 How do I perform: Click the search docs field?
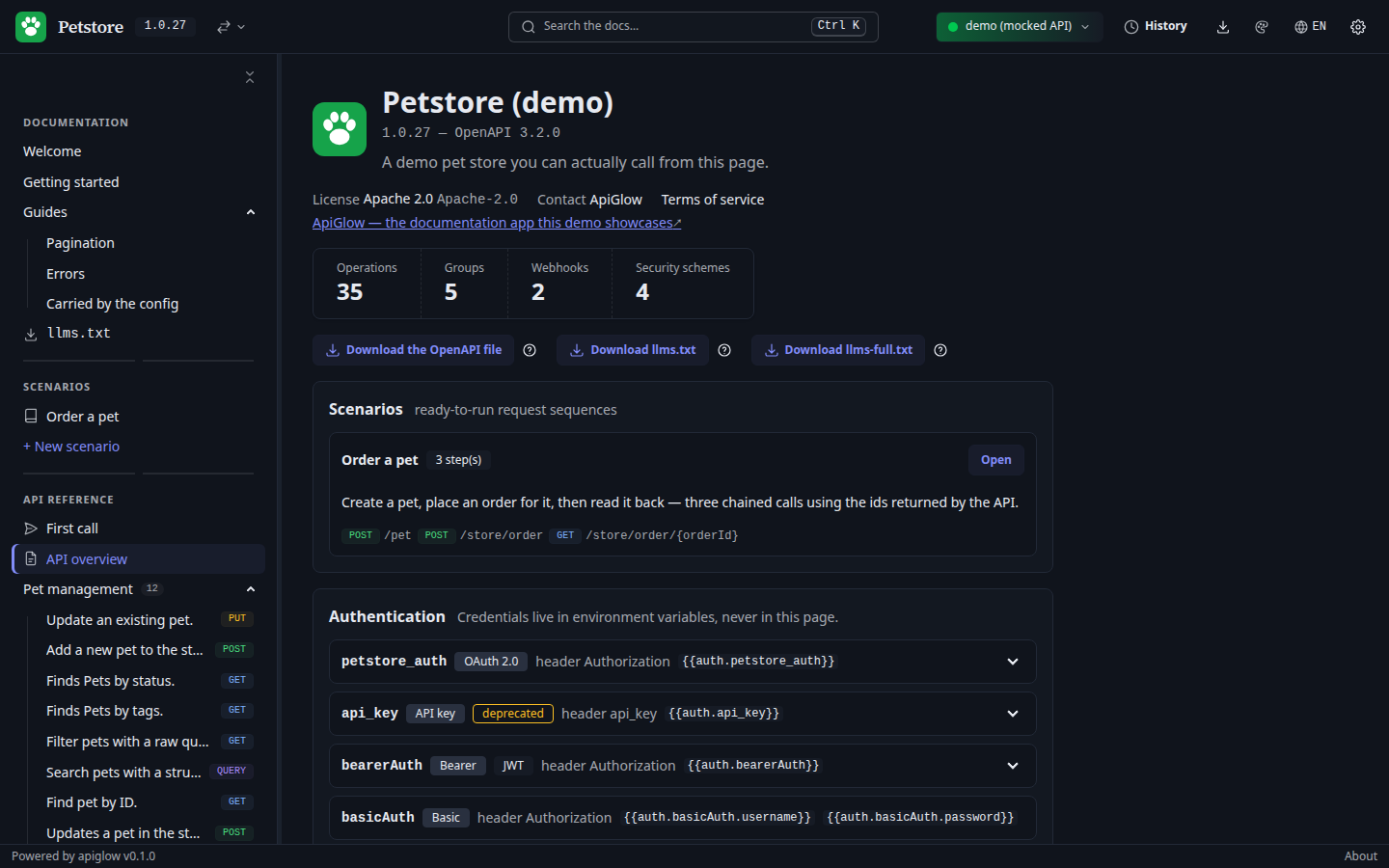pyautogui.click(x=693, y=27)
